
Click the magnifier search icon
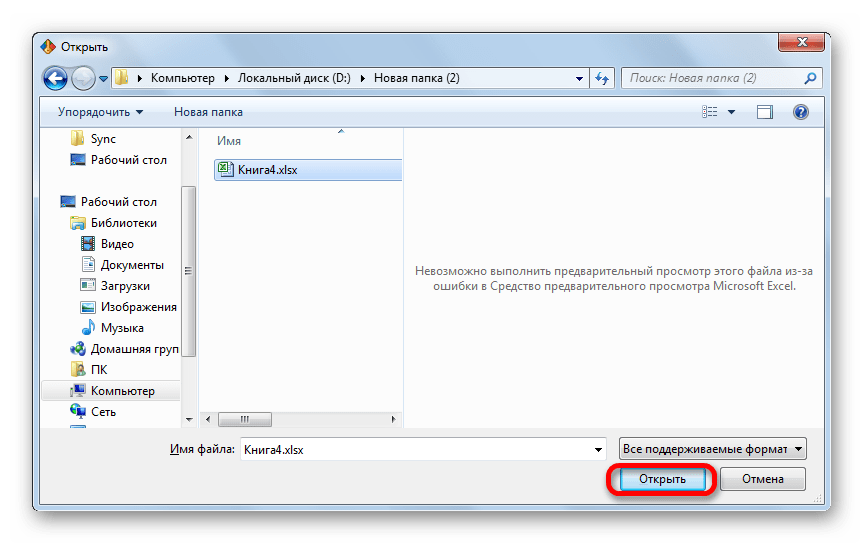tap(810, 78)
